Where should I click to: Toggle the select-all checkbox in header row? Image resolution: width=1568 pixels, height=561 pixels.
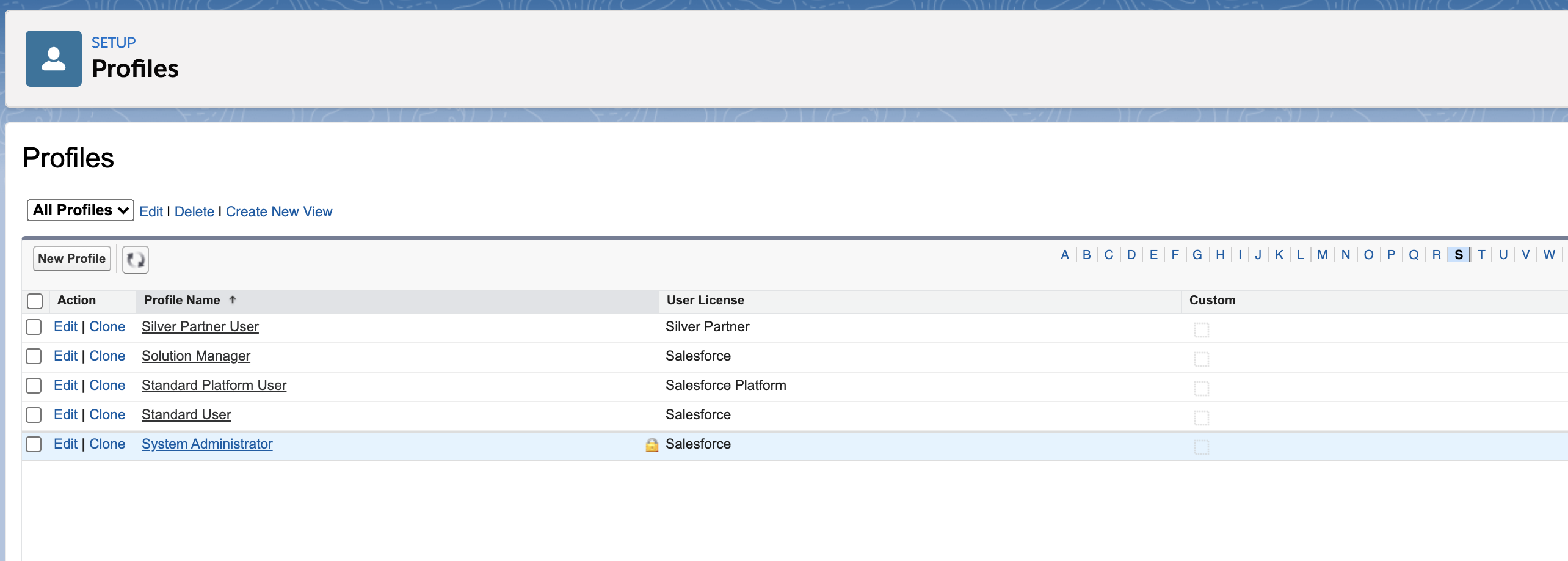[35, 301]
